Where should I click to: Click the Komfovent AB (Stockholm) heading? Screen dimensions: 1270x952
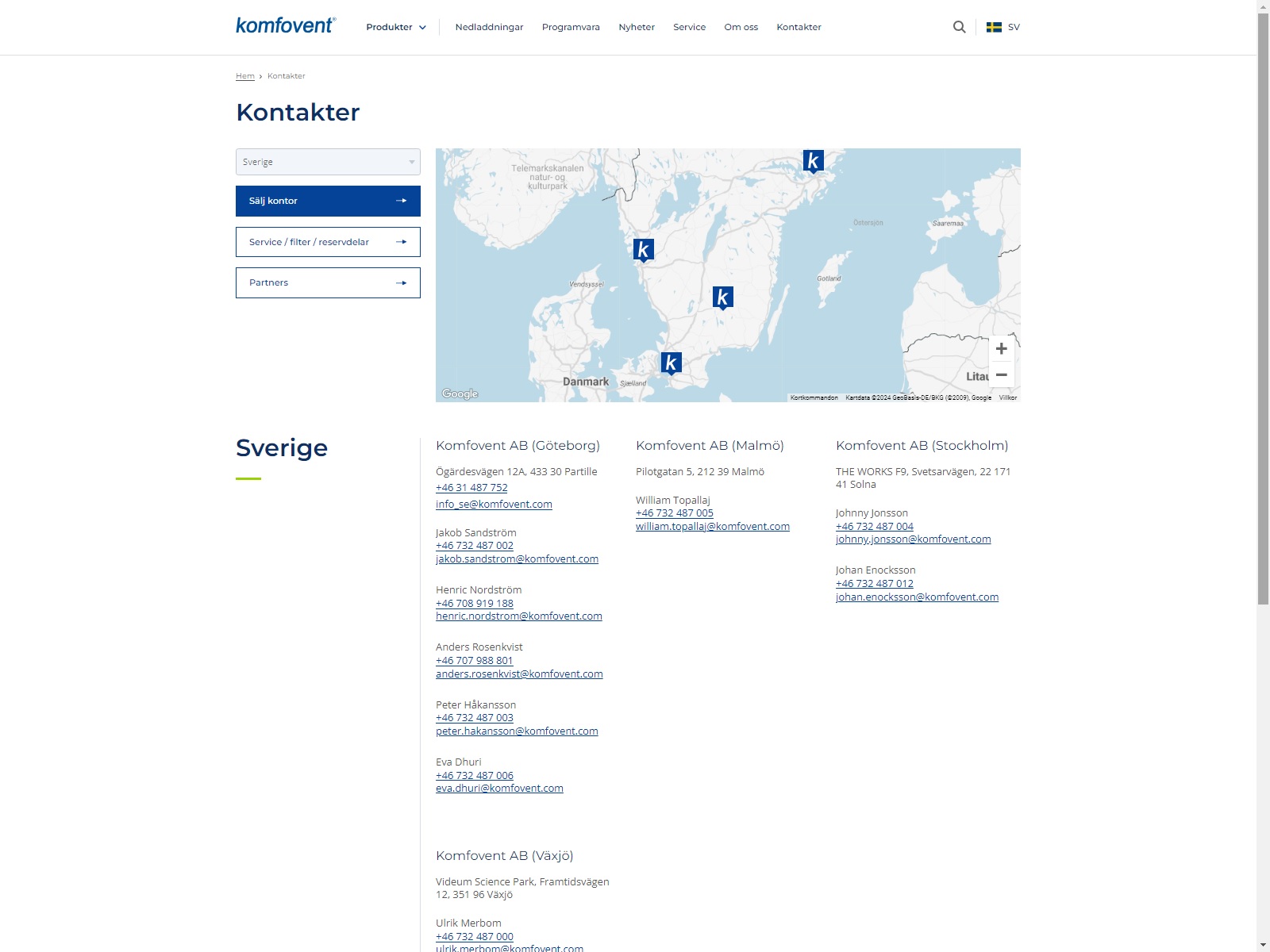[922, 446]
